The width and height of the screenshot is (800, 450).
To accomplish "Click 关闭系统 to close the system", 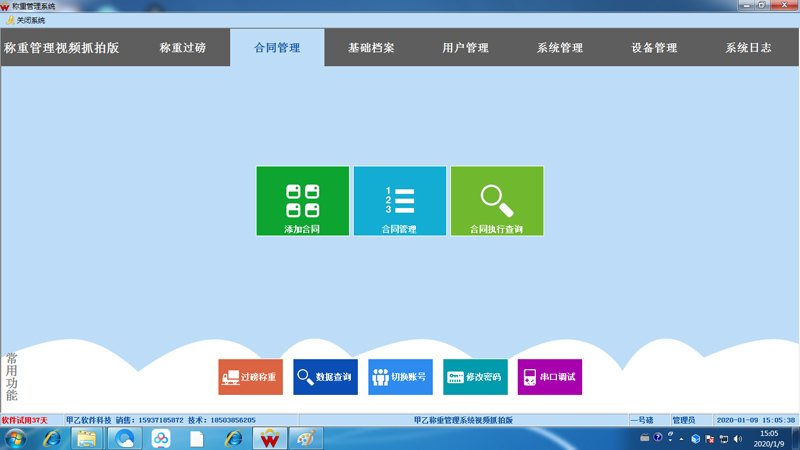I will point(26,20).
